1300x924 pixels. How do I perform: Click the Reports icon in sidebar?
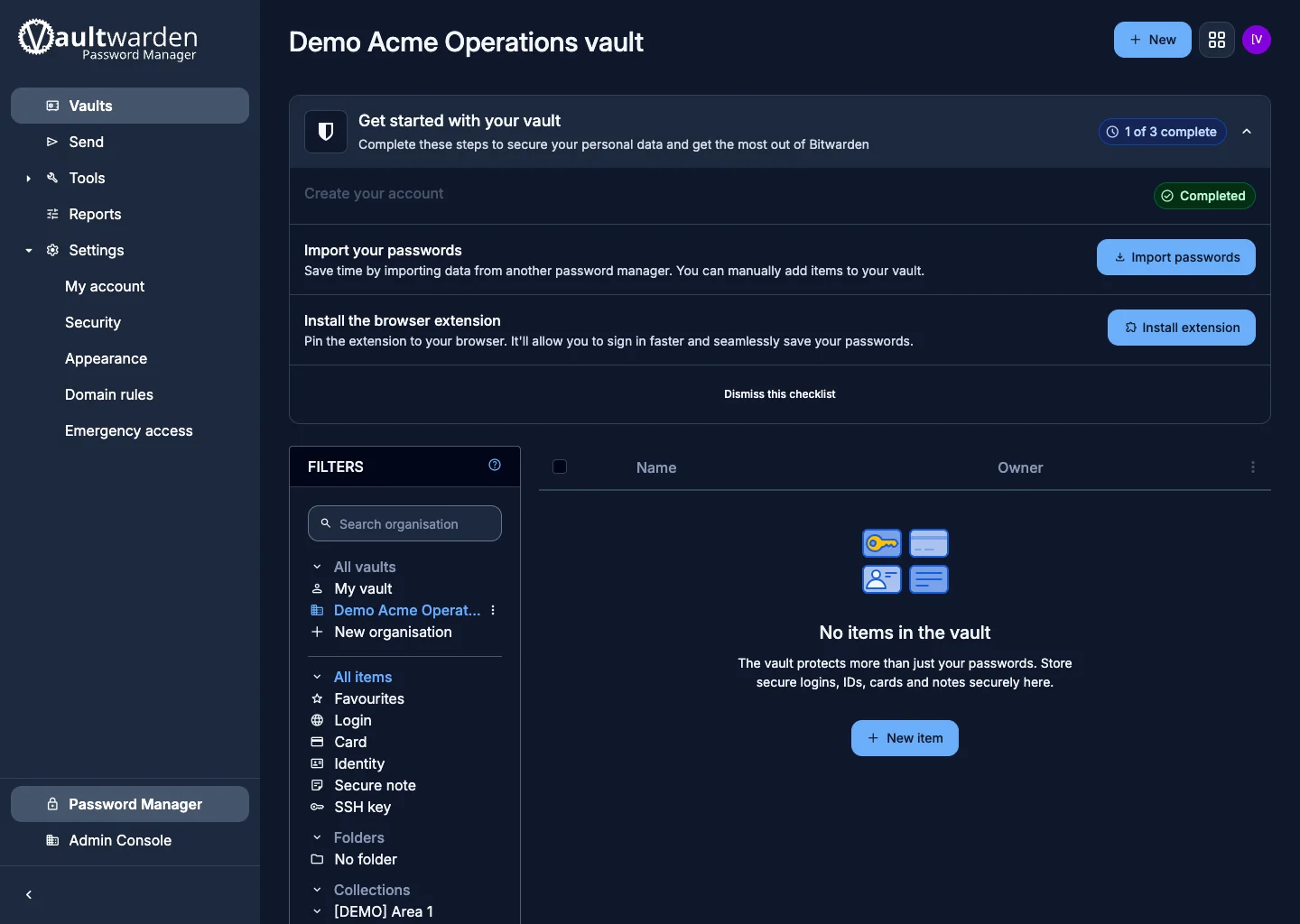tap(52, 214)
